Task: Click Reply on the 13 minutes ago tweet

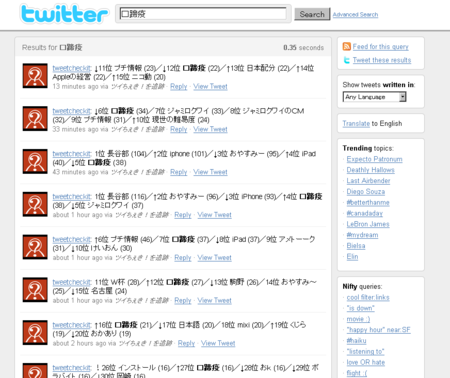Action: [179, 86]
